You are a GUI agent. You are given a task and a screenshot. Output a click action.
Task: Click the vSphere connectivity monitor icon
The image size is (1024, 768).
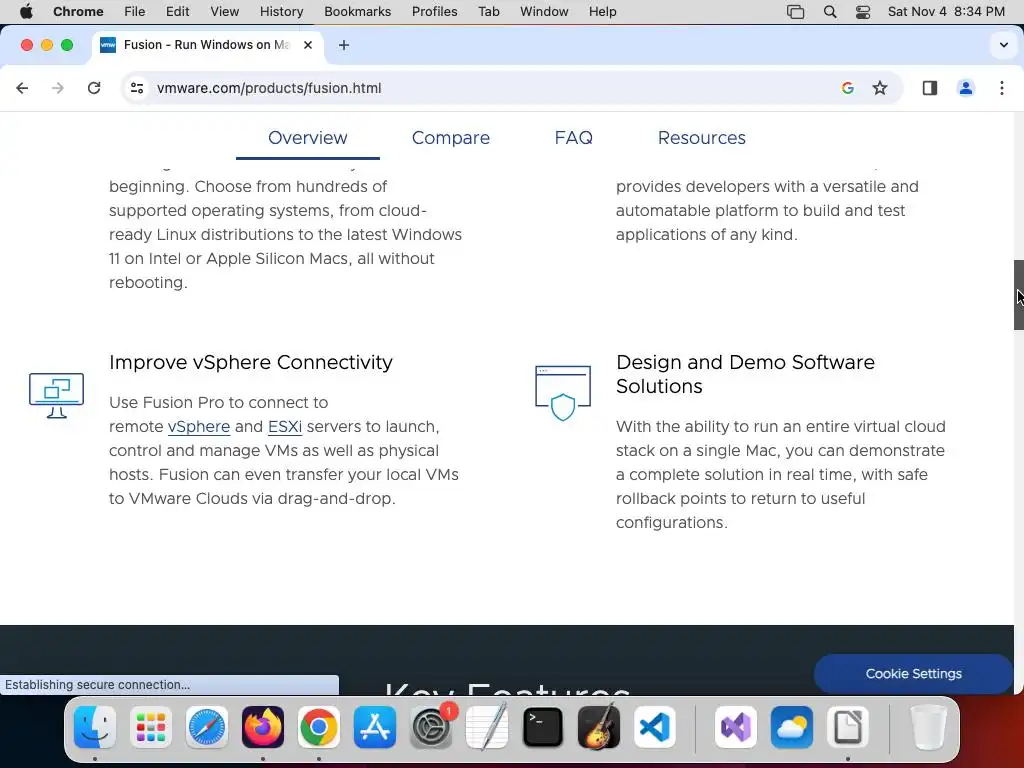pos(57,395)
